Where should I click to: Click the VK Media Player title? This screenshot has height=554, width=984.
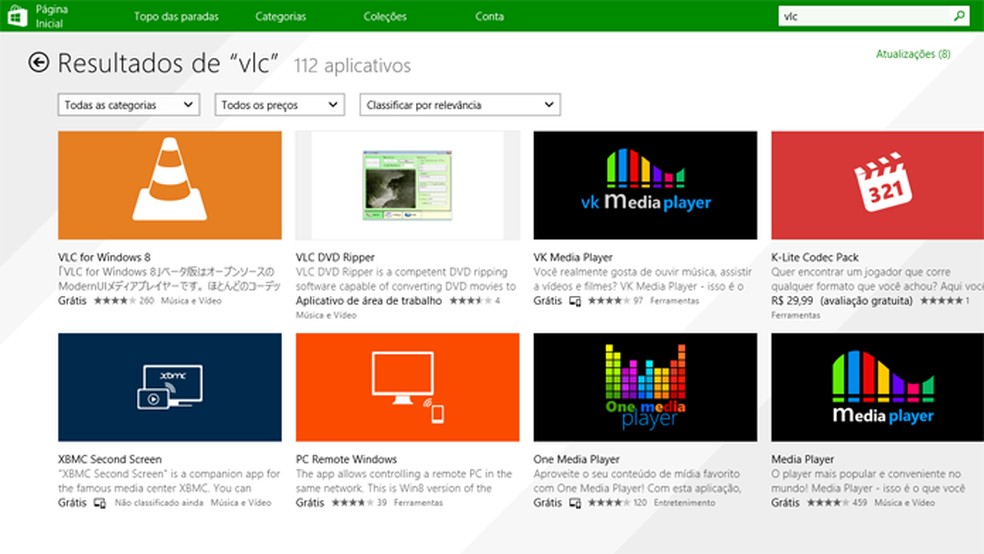tap(573, 257)
